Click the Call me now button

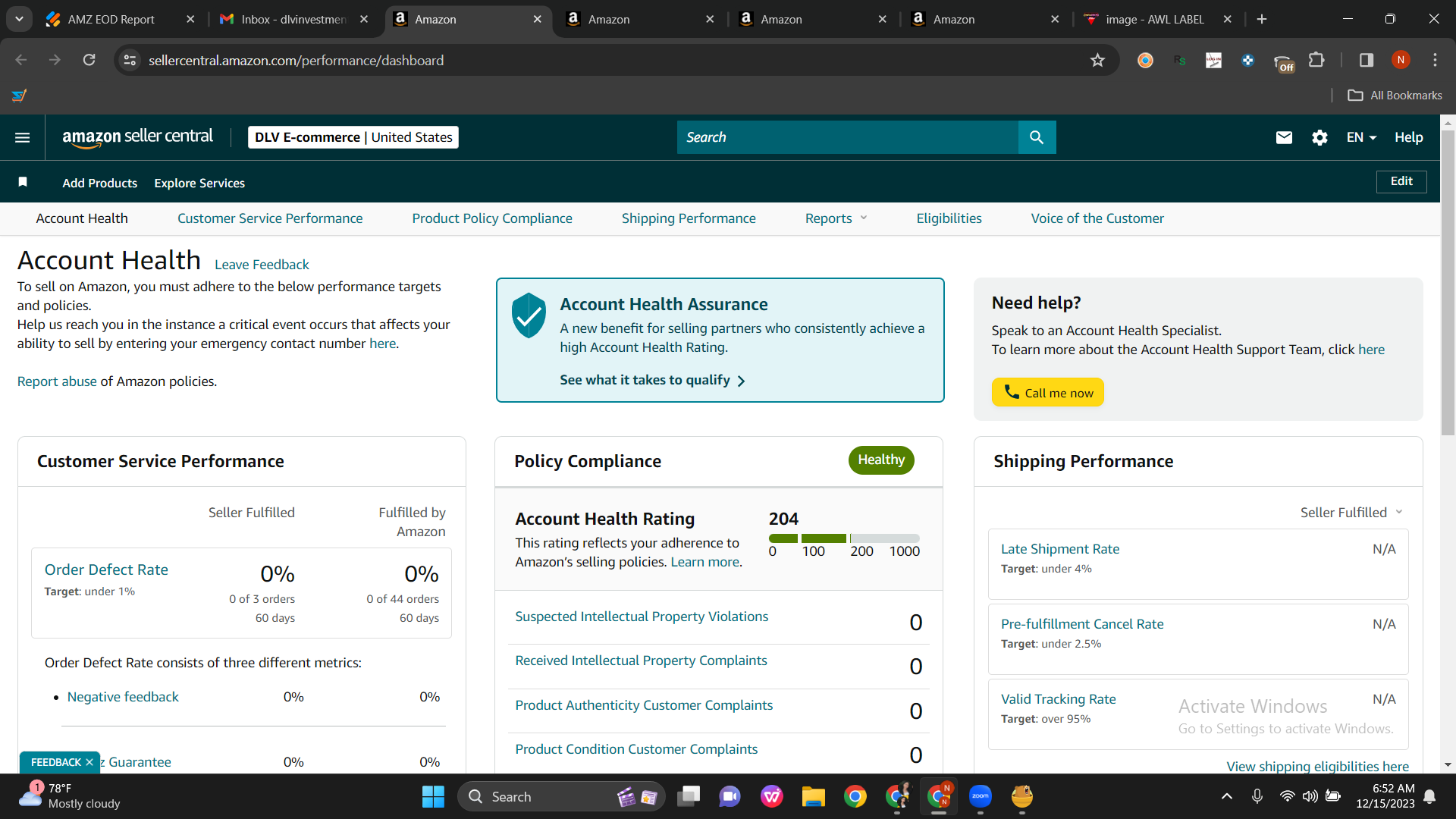[x=1048, y=393]
